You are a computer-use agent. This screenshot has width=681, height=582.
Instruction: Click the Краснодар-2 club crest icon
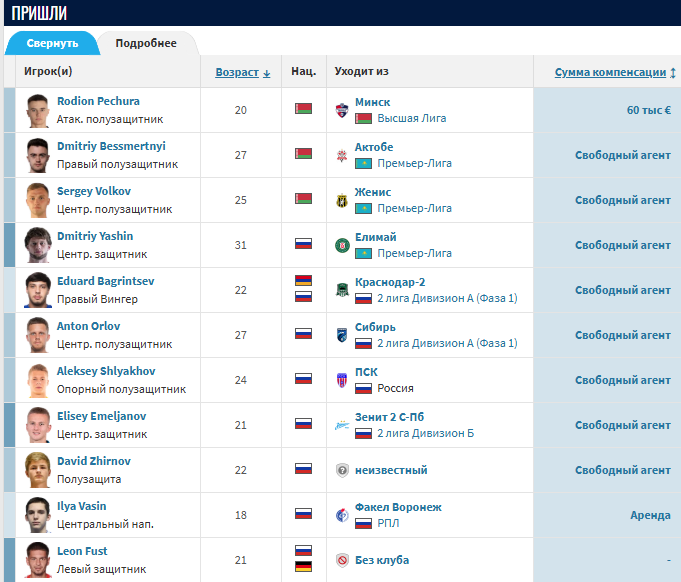tap(342, 290)
